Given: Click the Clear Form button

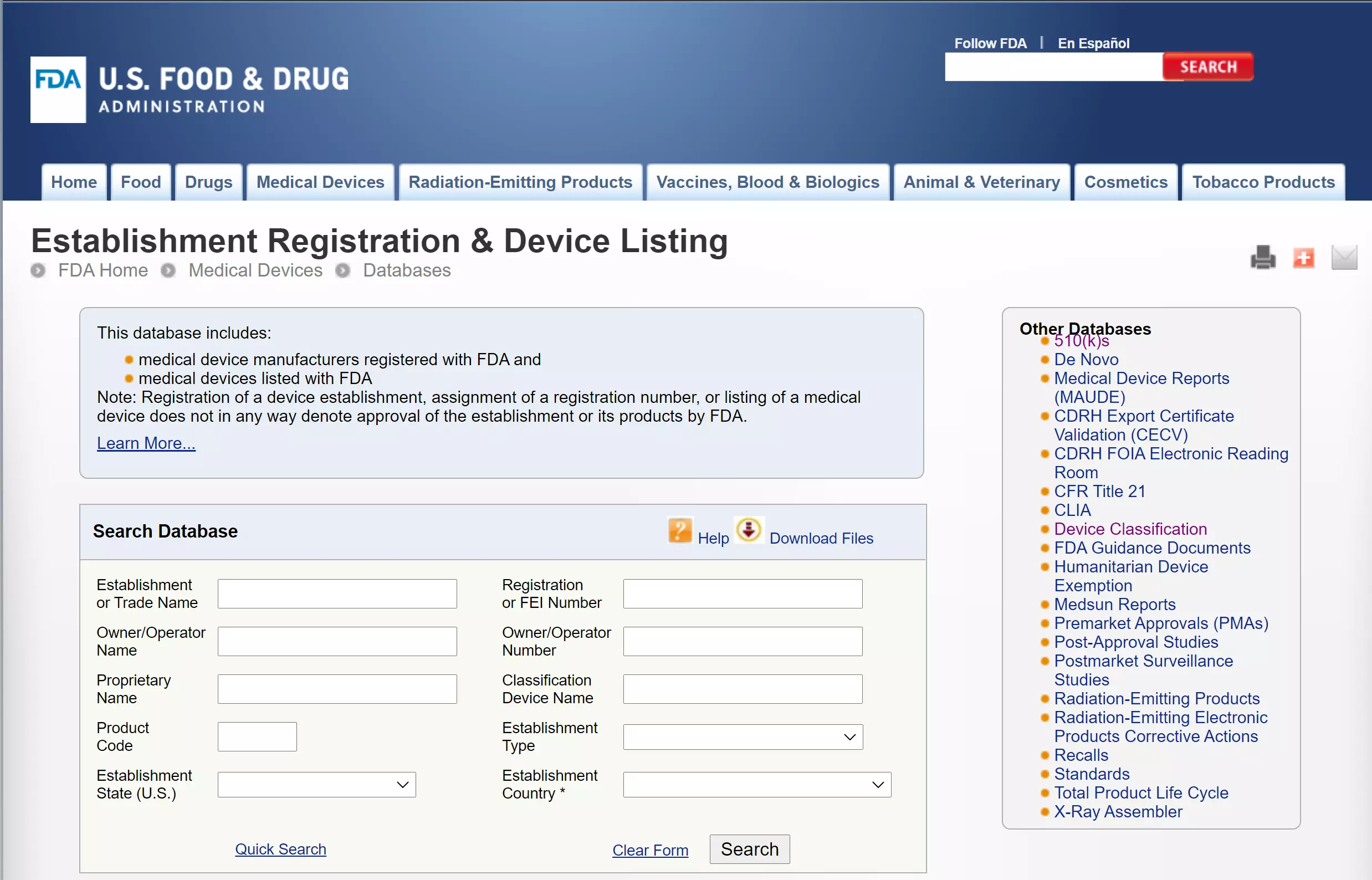Looking at the screenshot, I should [x=651, y=849].
